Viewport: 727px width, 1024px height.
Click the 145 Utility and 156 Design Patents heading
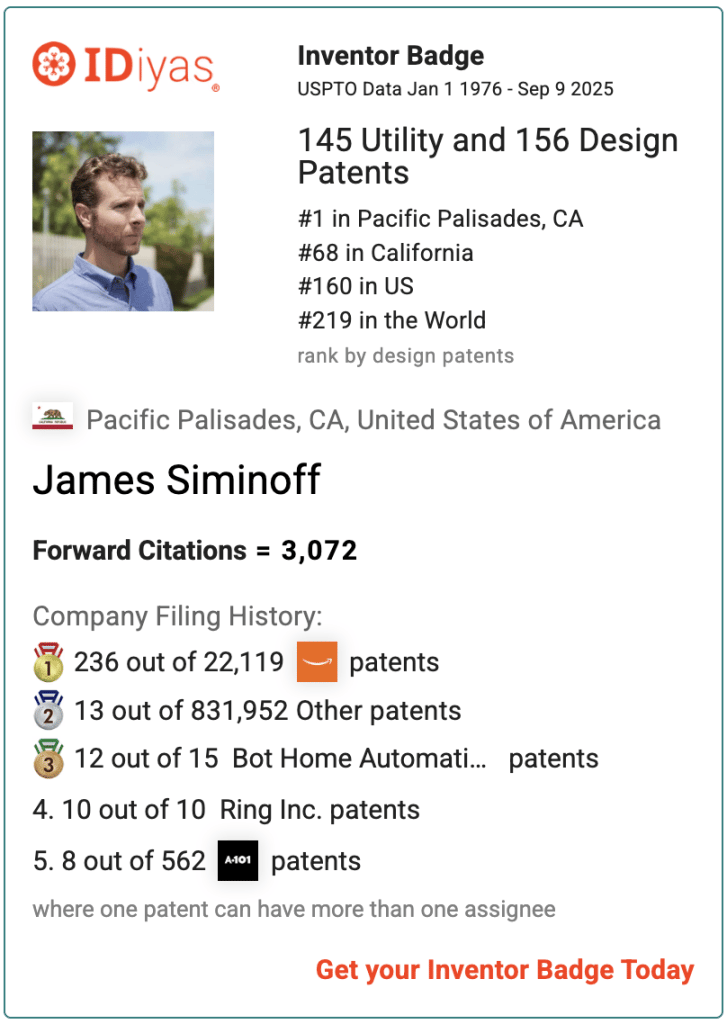[x=488, y=156]
